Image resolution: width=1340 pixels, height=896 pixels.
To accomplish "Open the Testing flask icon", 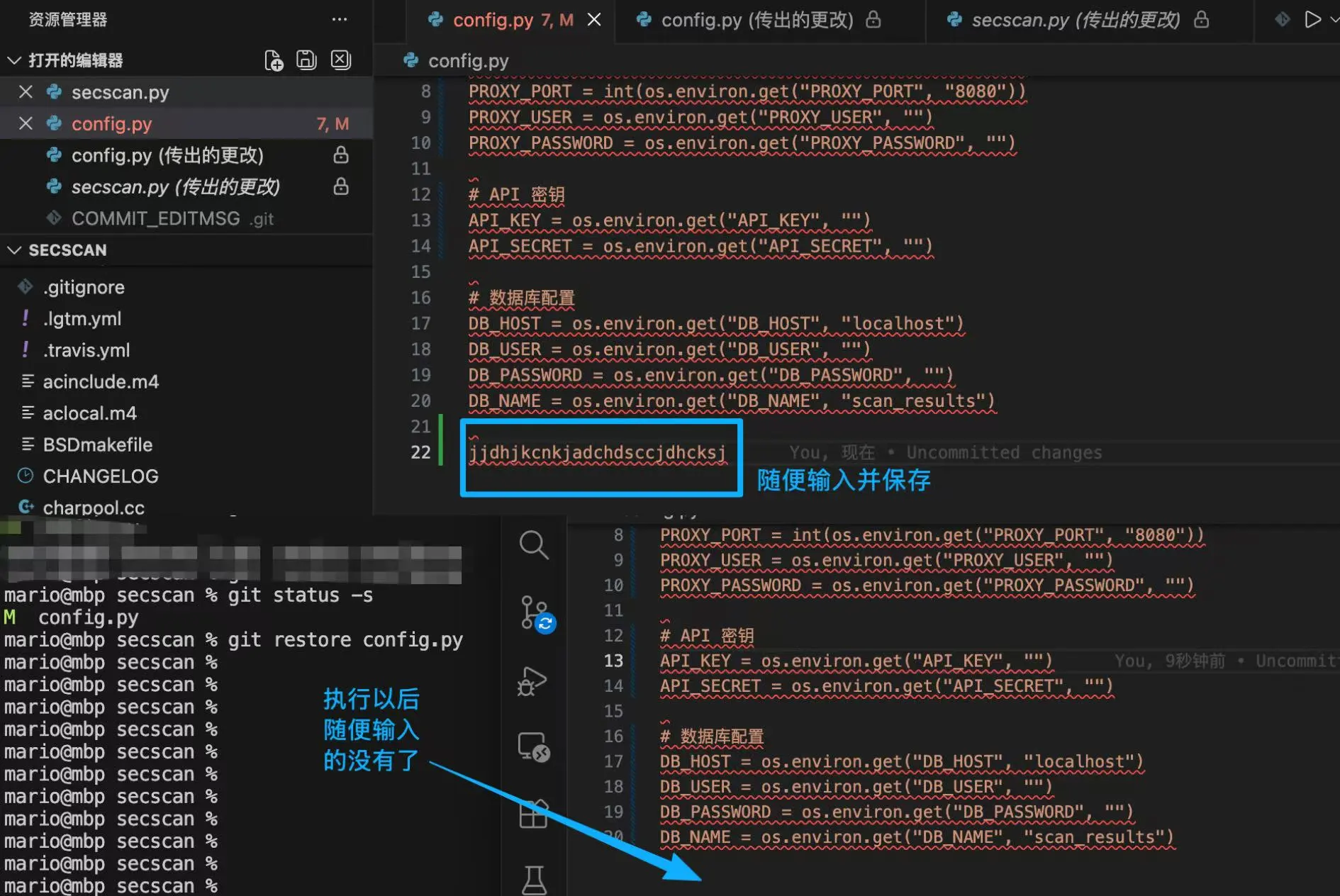I will 533,880.
